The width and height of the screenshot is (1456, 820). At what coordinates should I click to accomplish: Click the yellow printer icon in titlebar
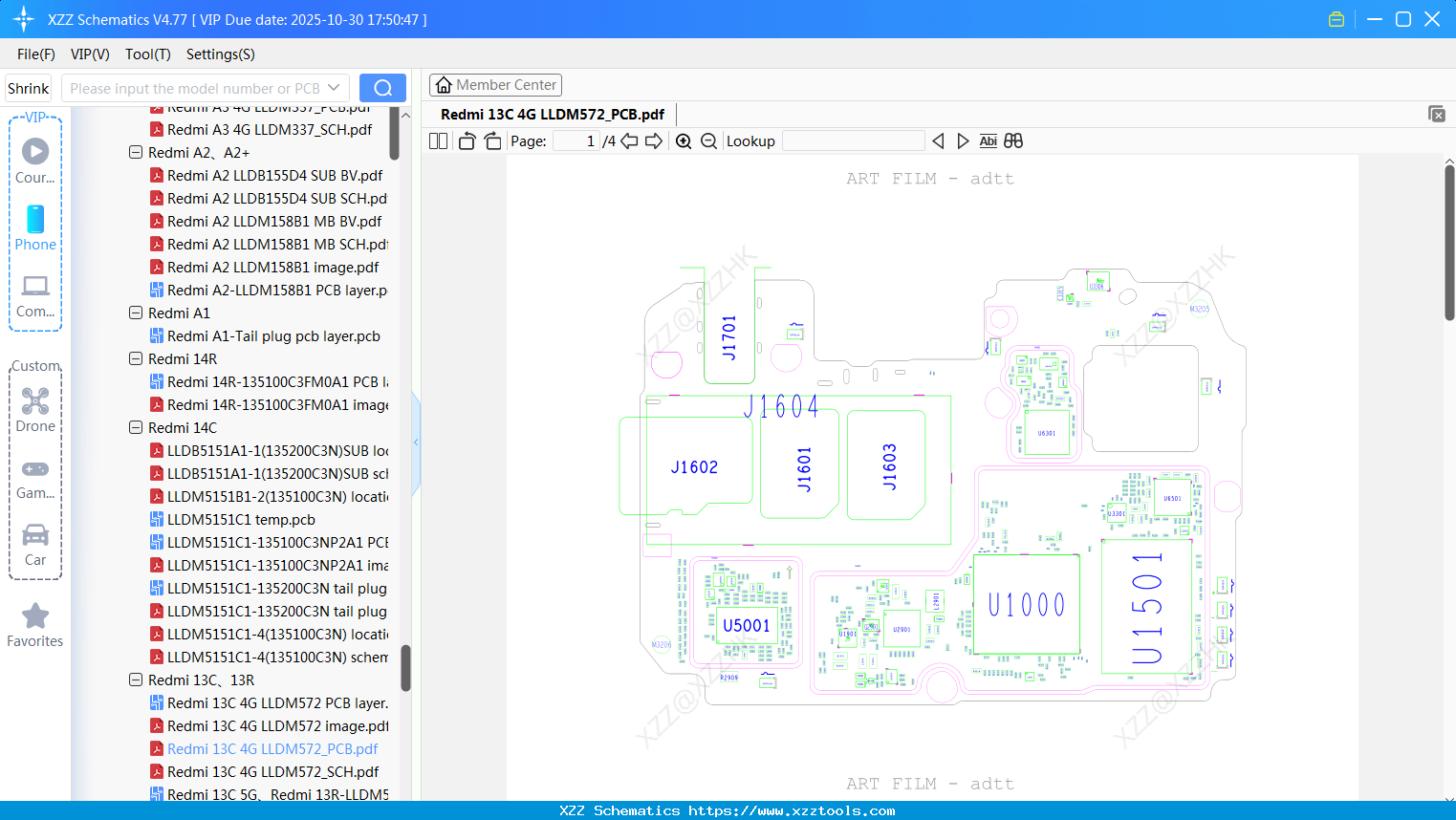1336,18
